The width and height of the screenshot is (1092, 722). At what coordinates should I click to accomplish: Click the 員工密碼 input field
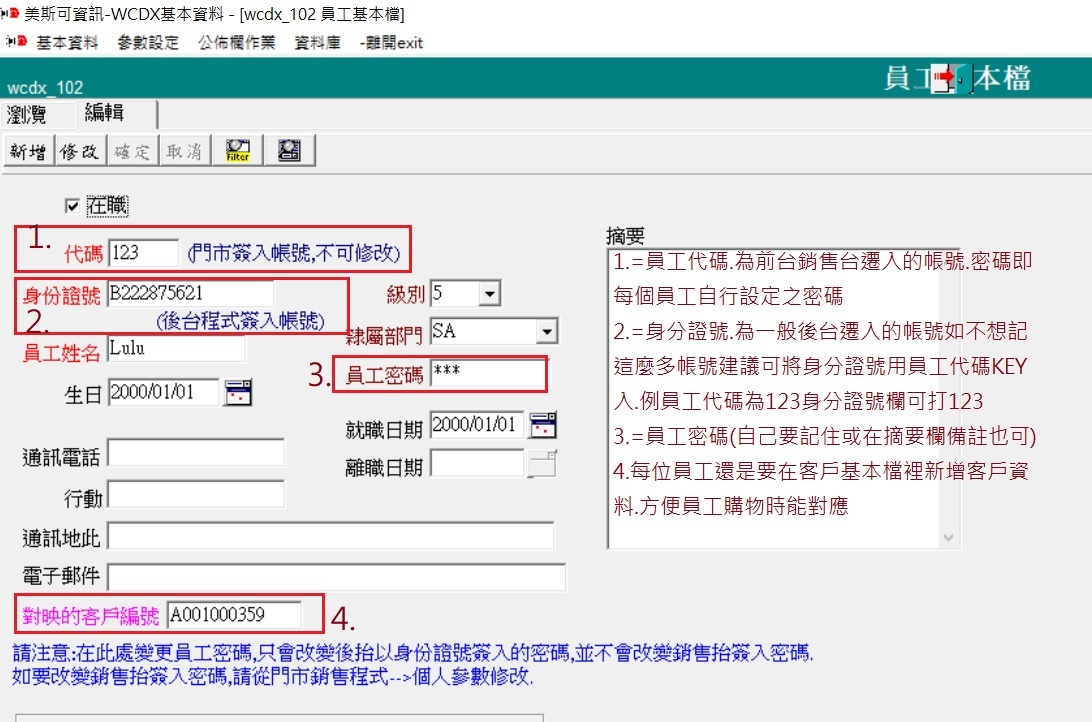pos(487,374)
